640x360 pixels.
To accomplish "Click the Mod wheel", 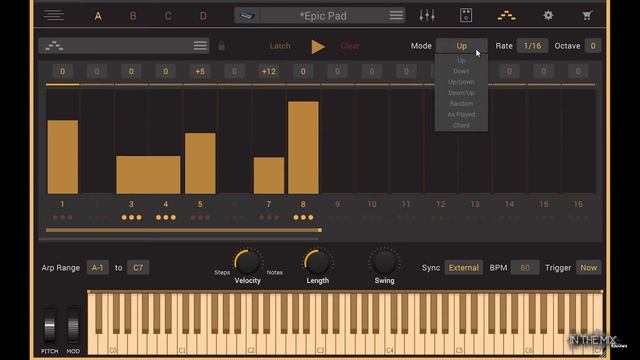I will [73, 325].
